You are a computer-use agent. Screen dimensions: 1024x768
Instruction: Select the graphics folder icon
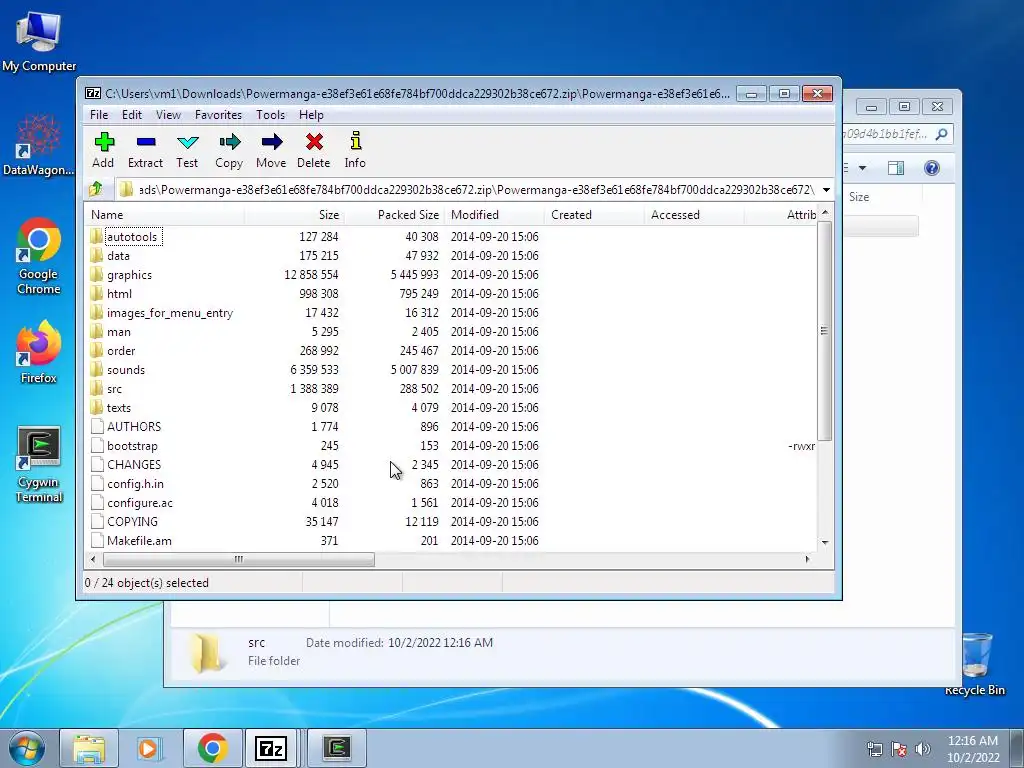[x=97, y=274]
